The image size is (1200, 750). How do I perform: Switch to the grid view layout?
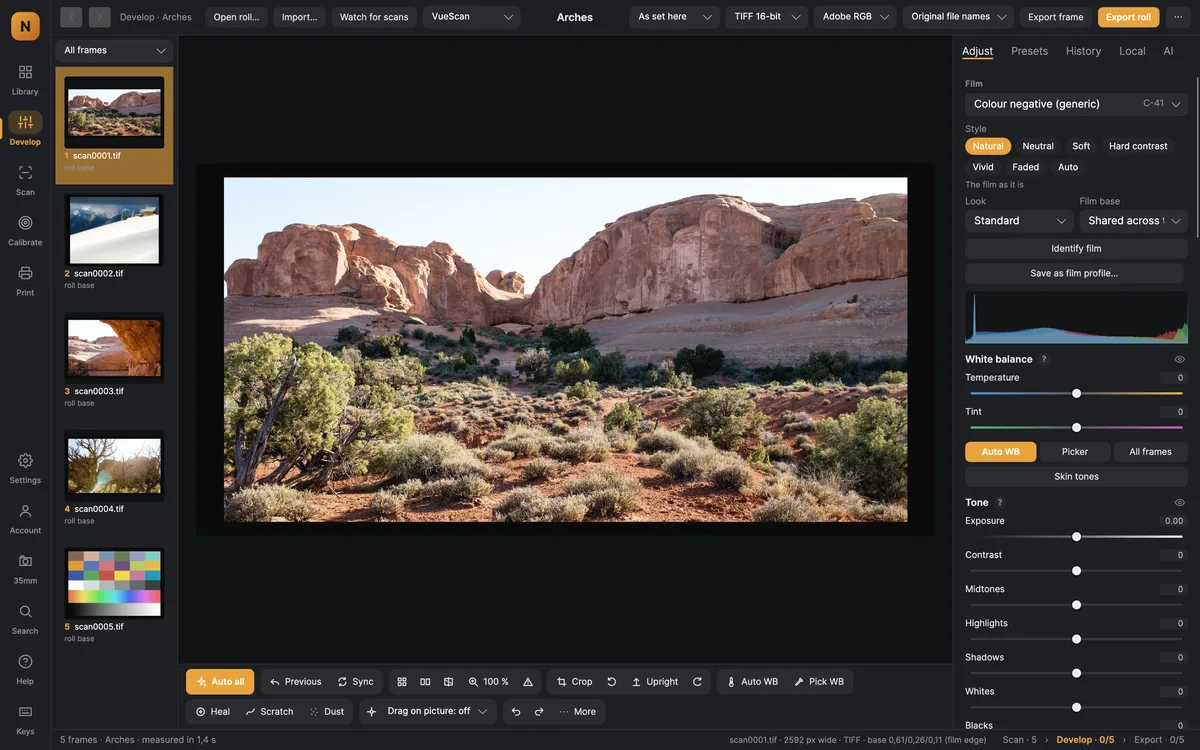402,682
